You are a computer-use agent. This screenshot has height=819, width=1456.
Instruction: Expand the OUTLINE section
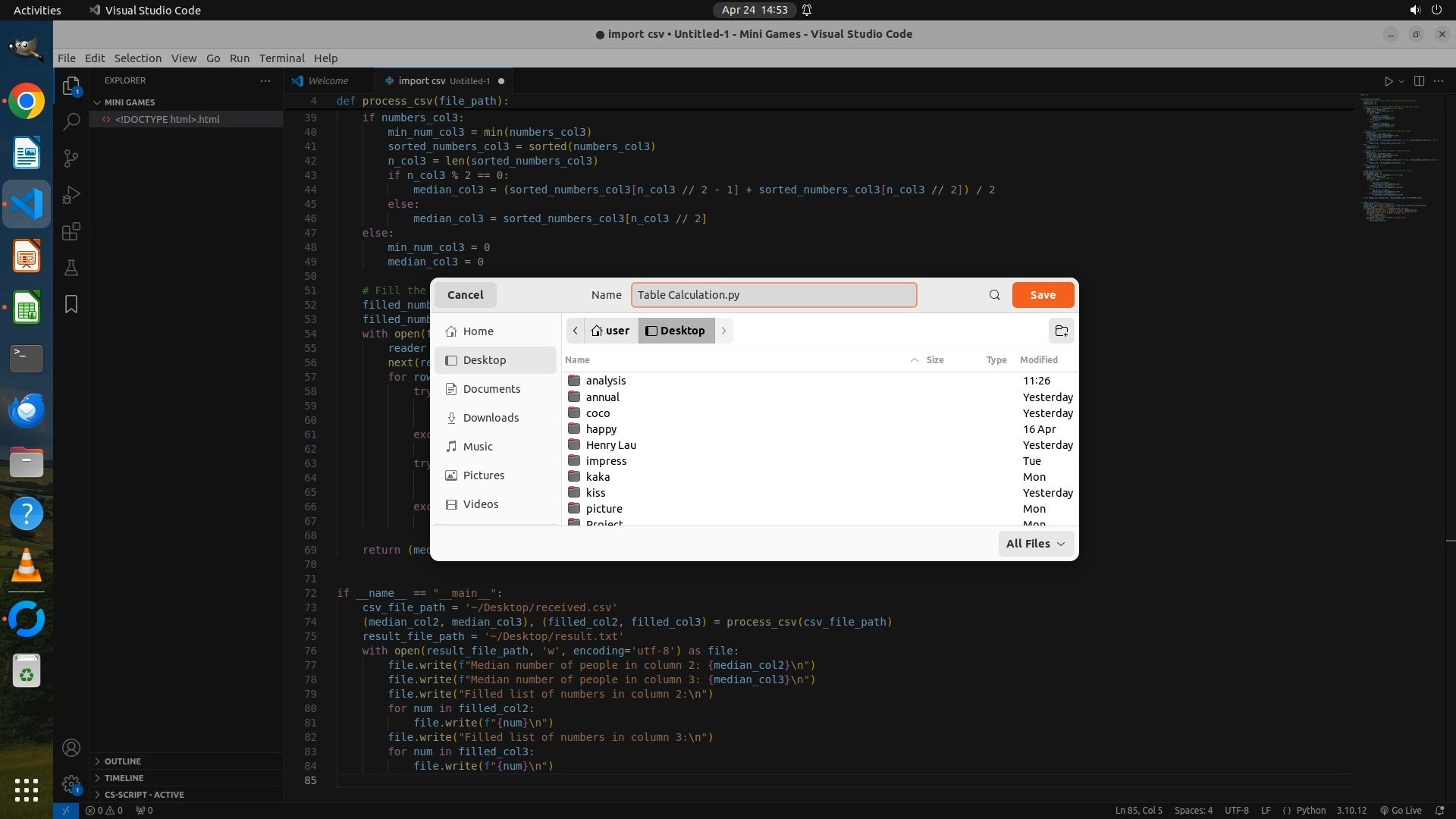122,761
